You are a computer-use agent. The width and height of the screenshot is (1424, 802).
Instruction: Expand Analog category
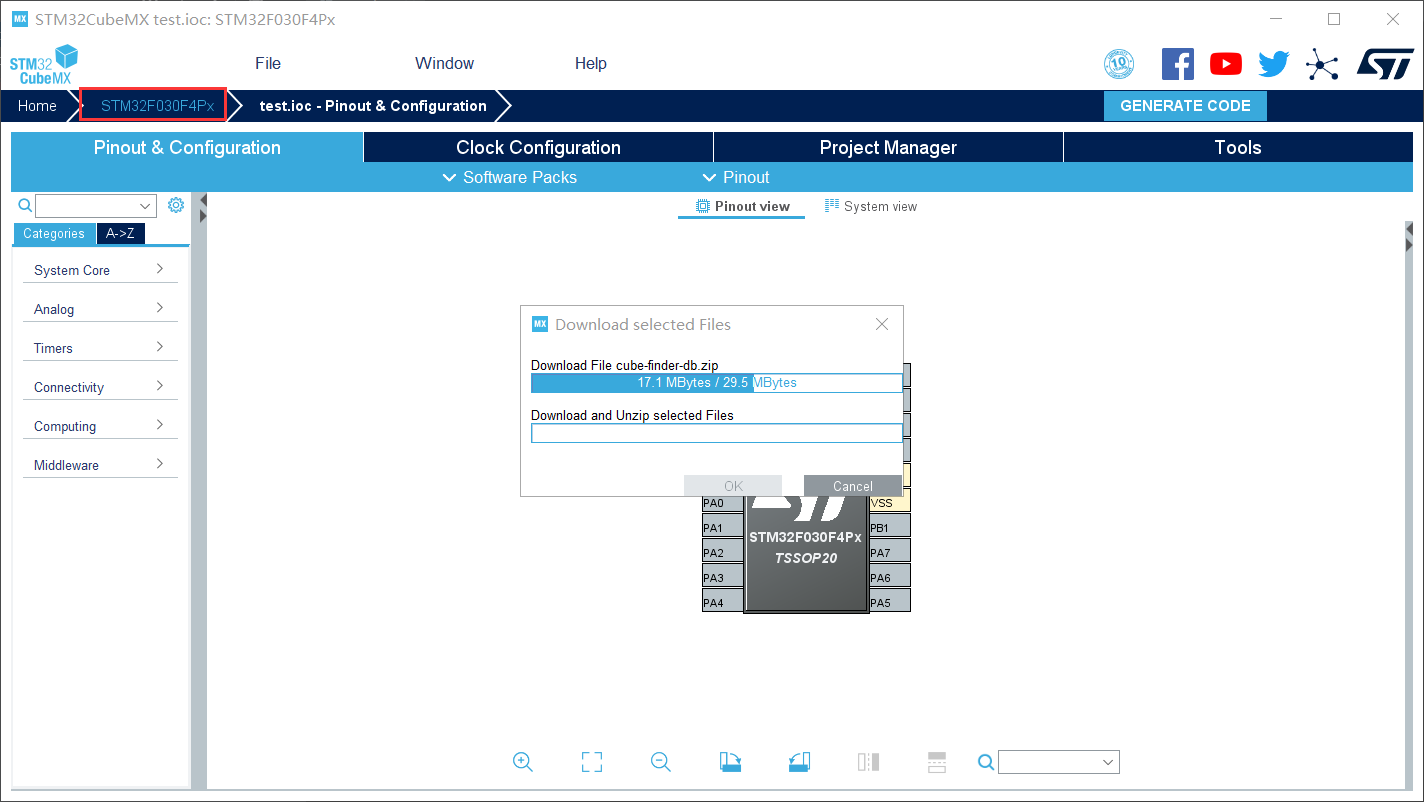(x=100, y=309)
